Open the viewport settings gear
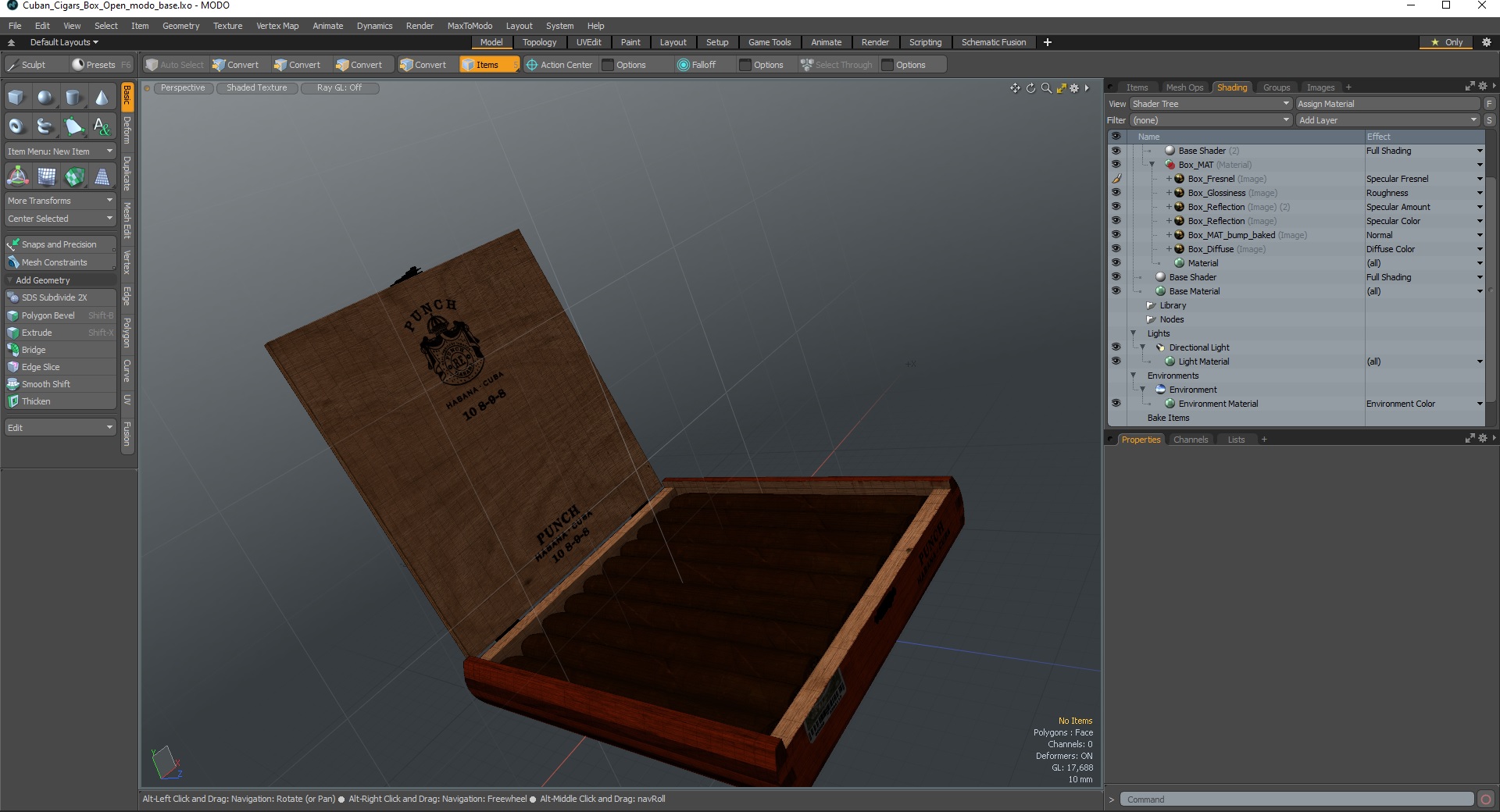Image resolution: width=1500 pixels, height=812 pixels. pyautogui.click(x=1074, y=88)
